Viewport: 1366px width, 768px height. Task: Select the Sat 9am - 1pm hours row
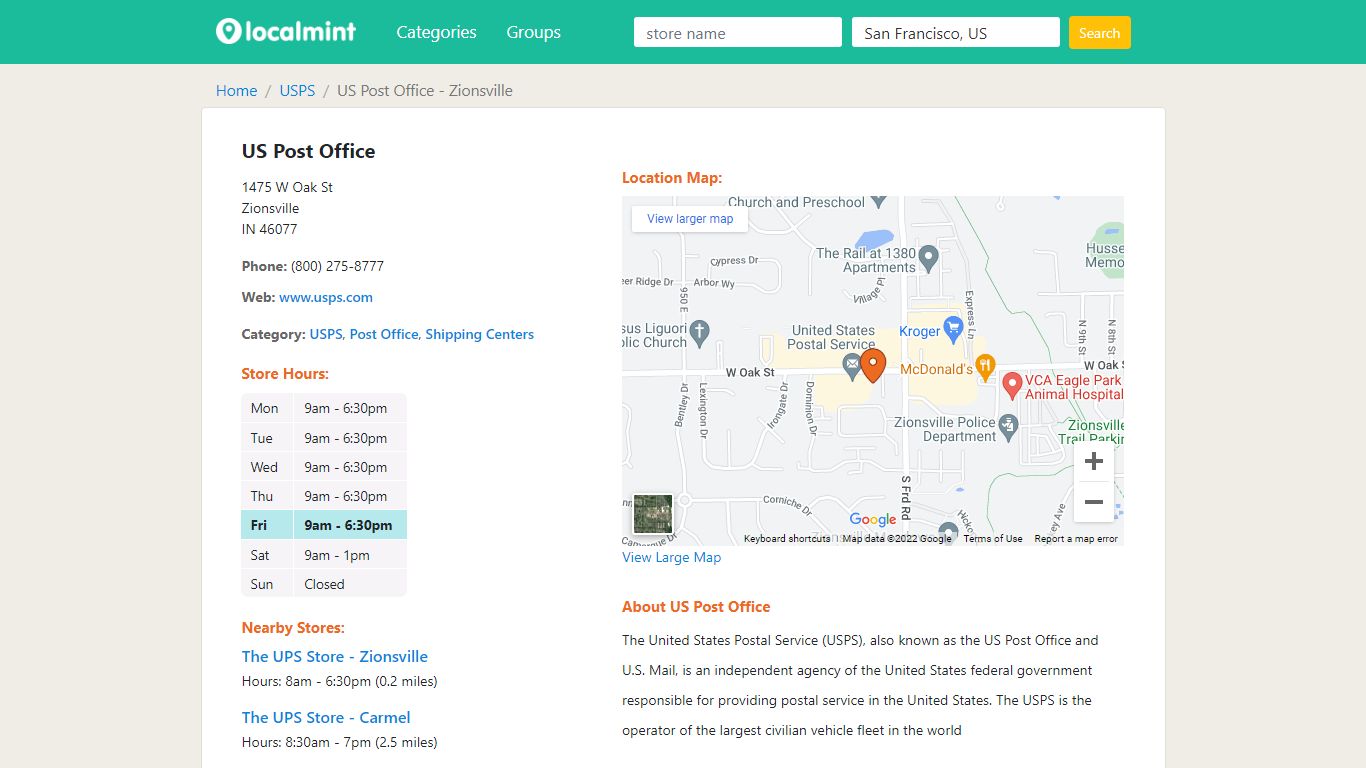[324, 555]
